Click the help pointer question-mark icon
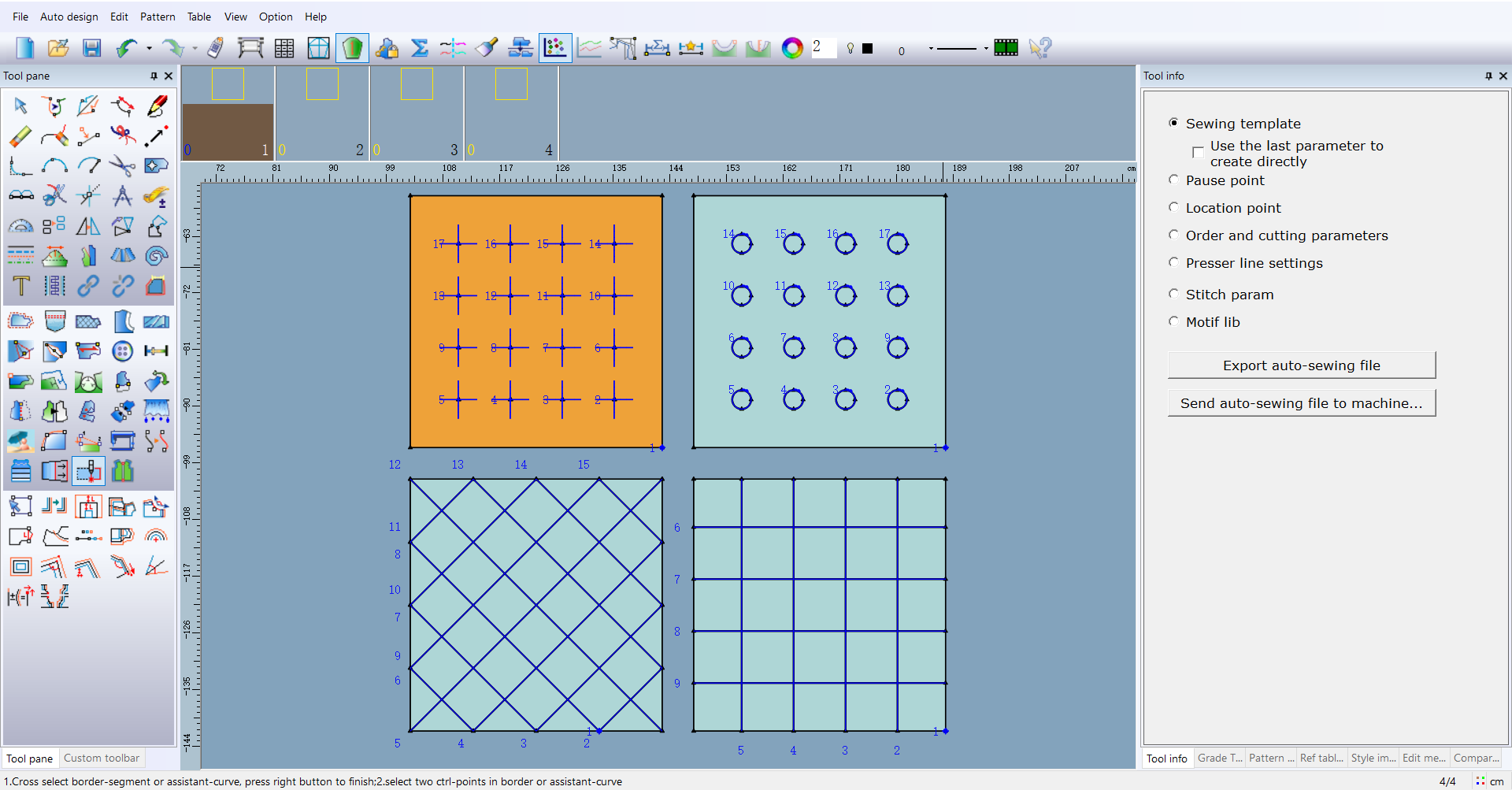The height and width of the screenshot is (790, 1512). click(1040, 48)
